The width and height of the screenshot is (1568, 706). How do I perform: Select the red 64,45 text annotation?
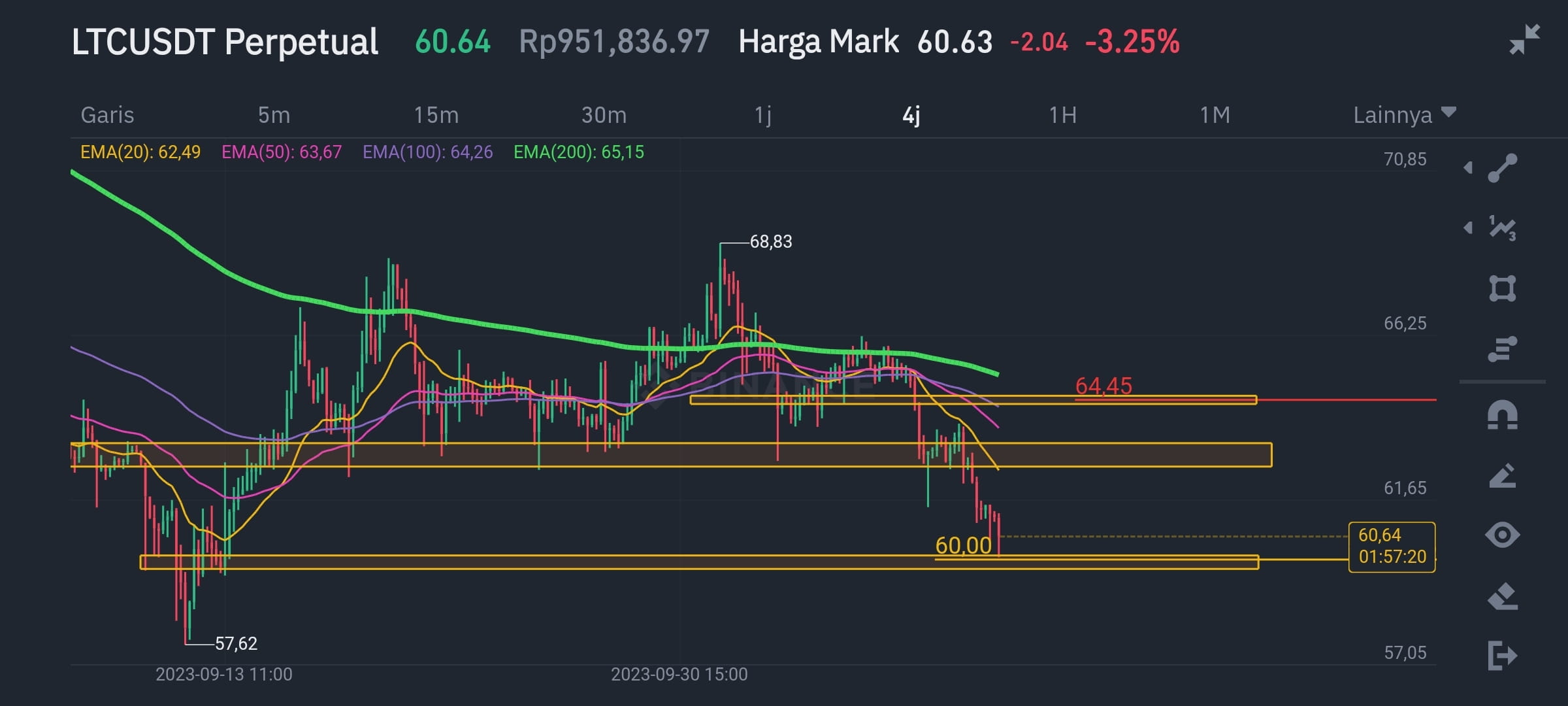coord(1103,386)
